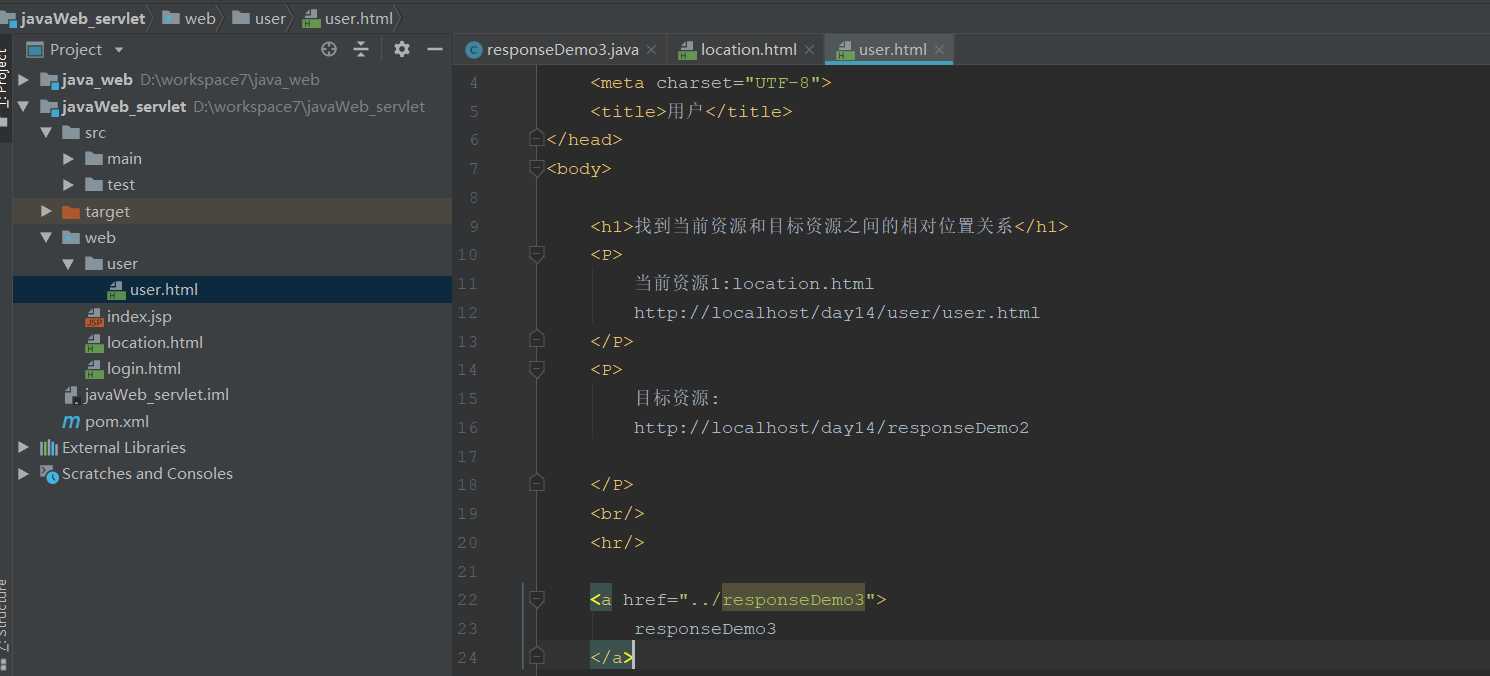Open location.html in project tree
This screenshot has width=1490, height=676.
click(x=155, y=342)
